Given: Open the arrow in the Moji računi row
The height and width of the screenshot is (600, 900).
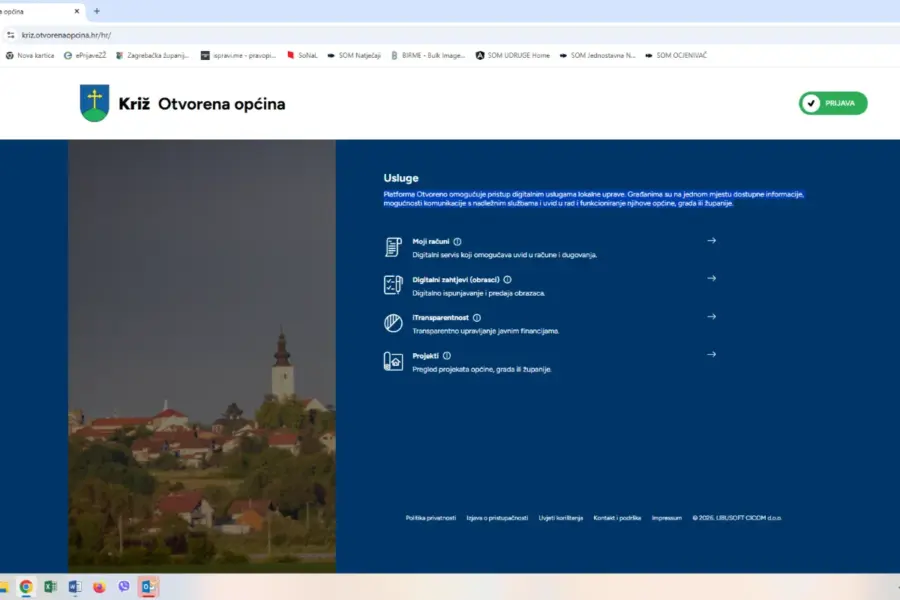Looking at the screenshot, I should [x=711, y=241].
